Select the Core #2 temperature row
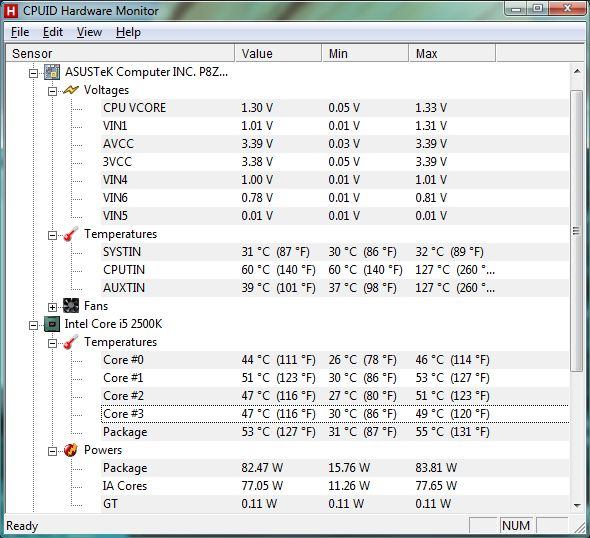This screenshot has width=590, height=538. 335,396
